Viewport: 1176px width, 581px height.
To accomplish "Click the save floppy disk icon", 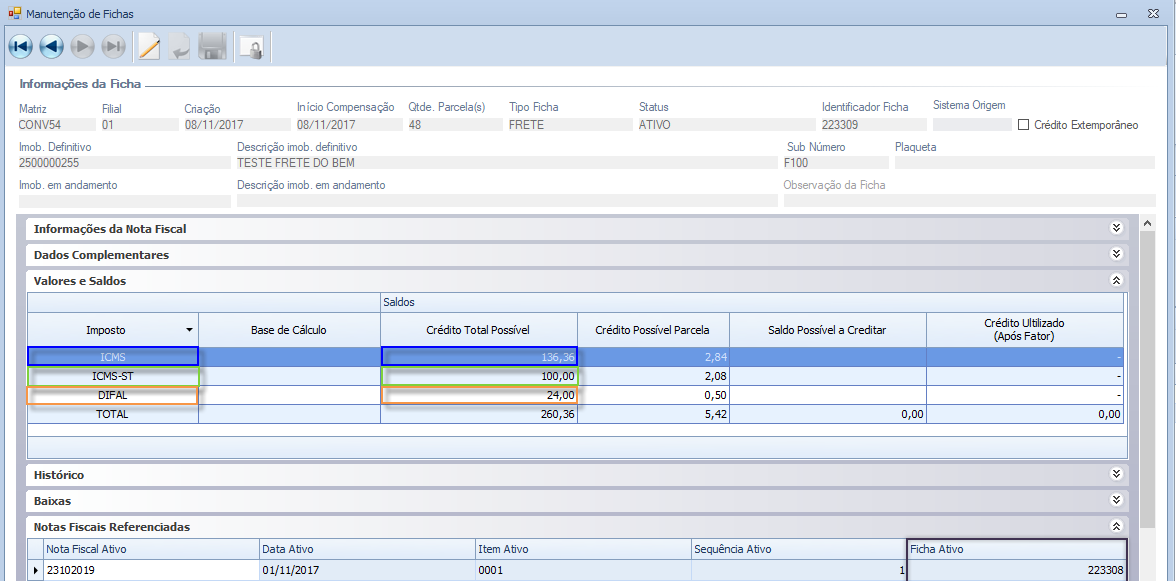I will [212, 47].
